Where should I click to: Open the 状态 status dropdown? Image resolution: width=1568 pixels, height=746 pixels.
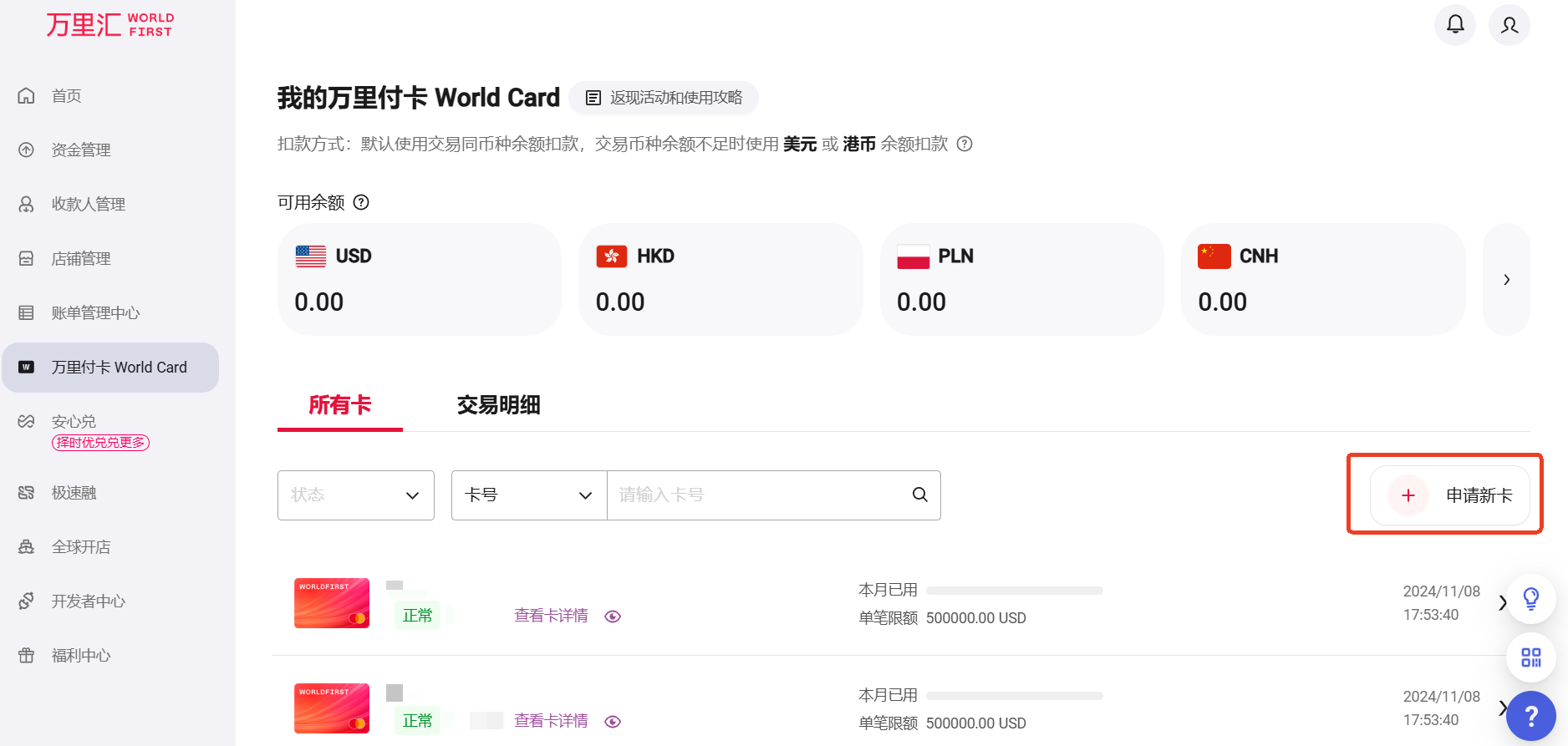(355, 495)
